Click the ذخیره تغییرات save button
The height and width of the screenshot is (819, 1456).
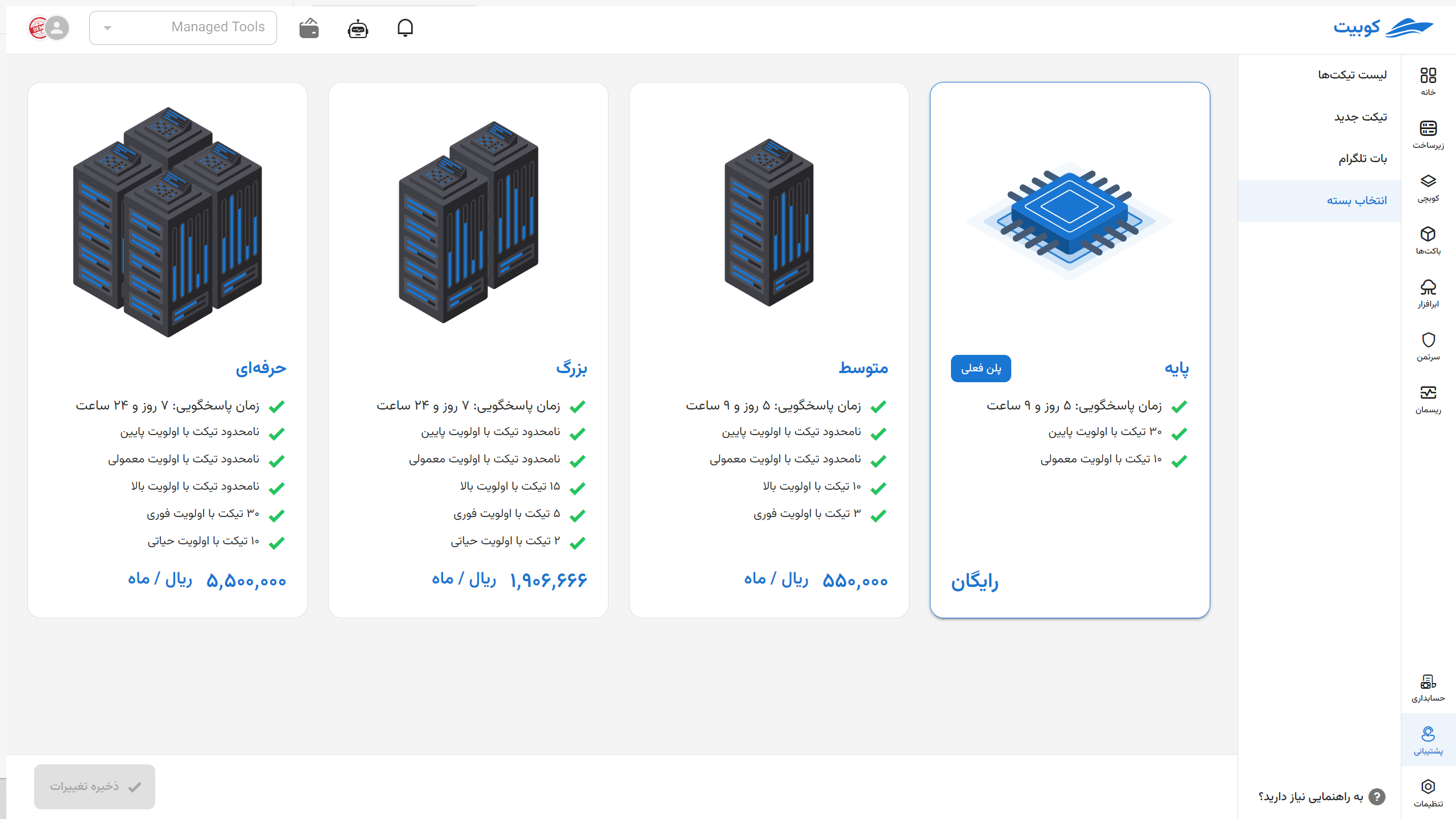point(94,787)
